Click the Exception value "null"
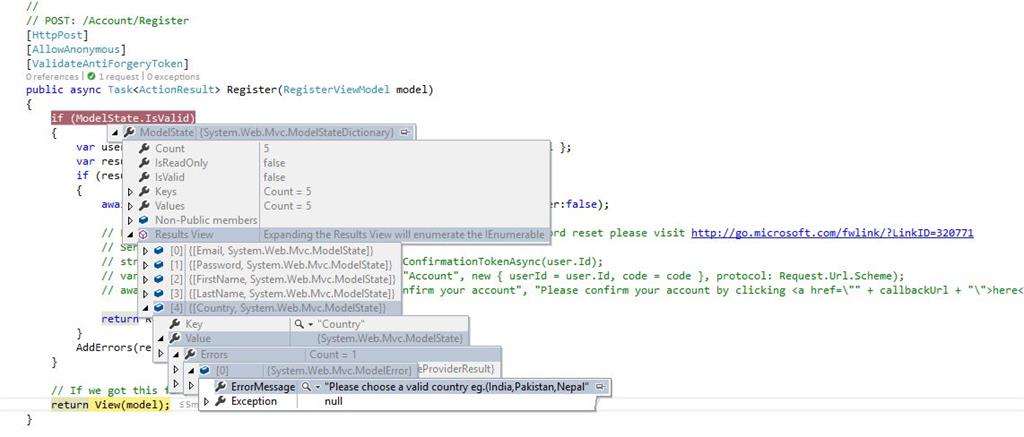This screenshot has width=1024, height=437. pyautogui.click(x=334, y=401)
